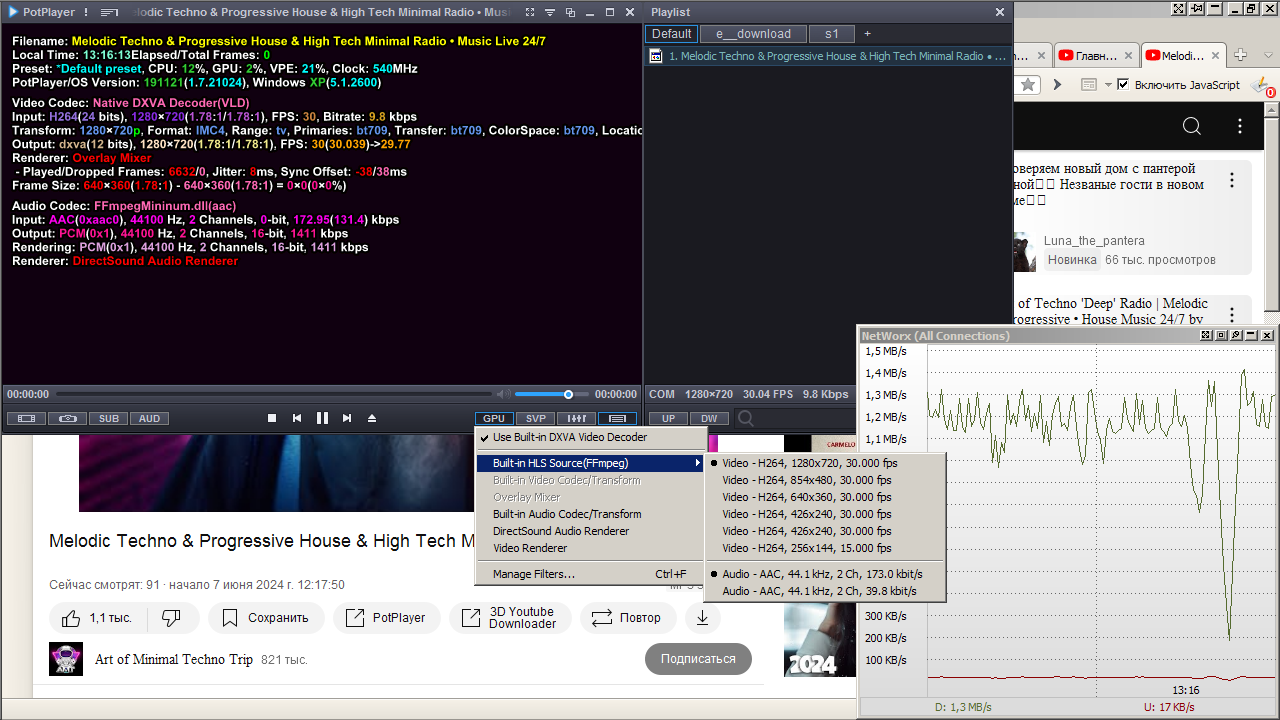This screenshot has width=1280, height=720.
Task: Close the Playlist panel
Action: [1000, 12]
